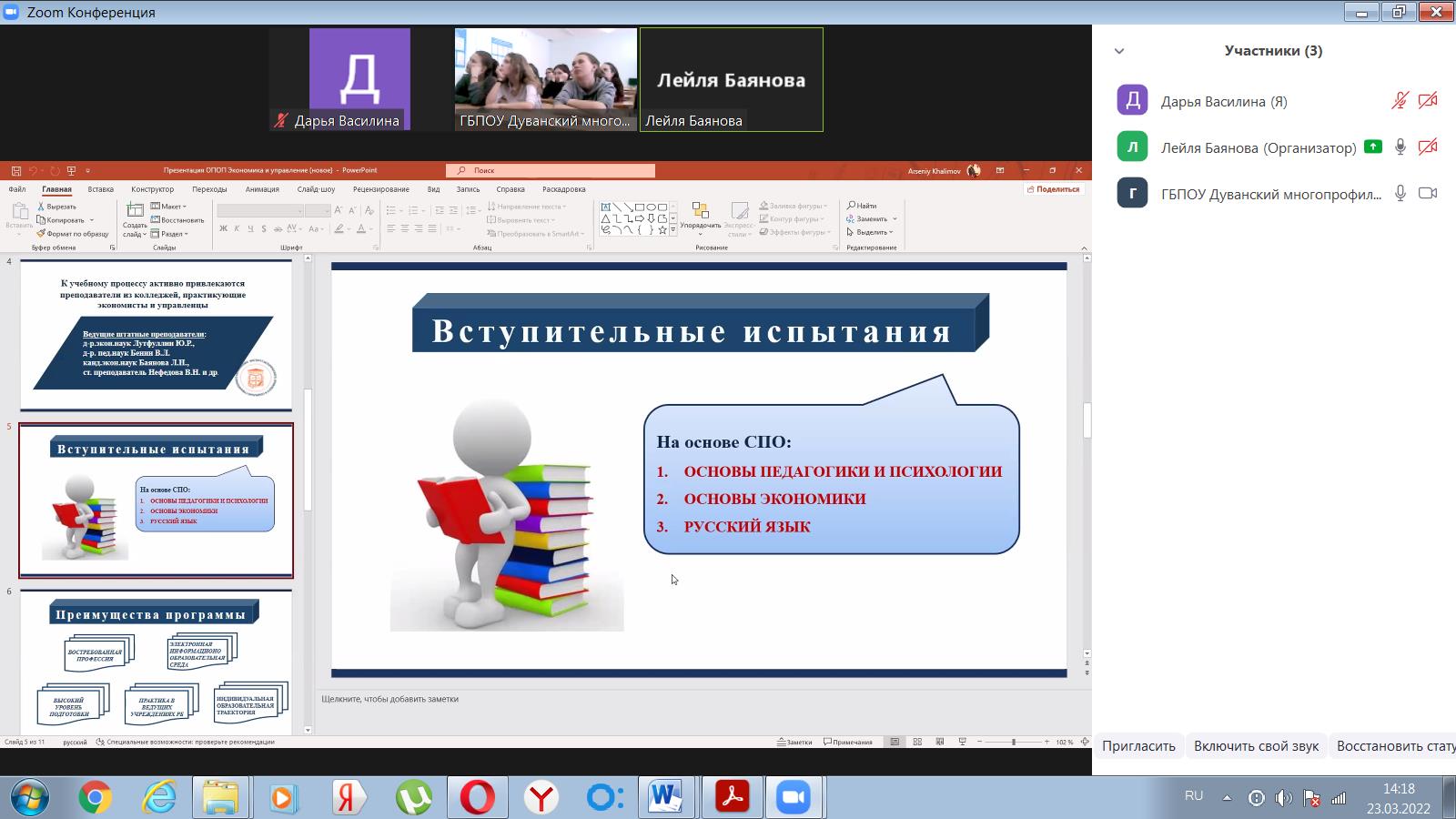
Task: Open the Макет layout dropdown
Action: (169, 207)
